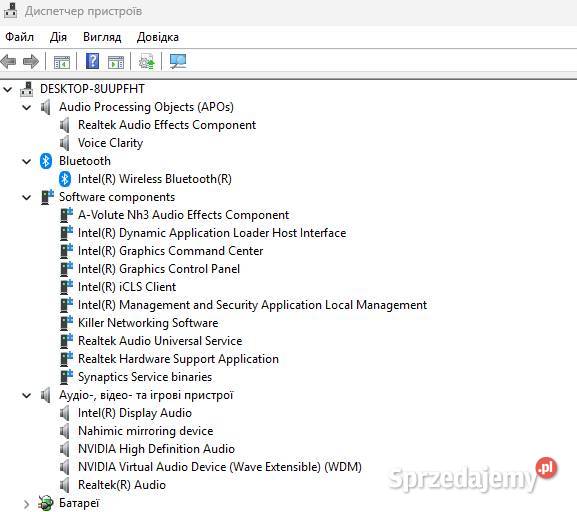This screenshot has height=512, width=577.
Task: Open the Довідка menu
Action: (158, 37)
